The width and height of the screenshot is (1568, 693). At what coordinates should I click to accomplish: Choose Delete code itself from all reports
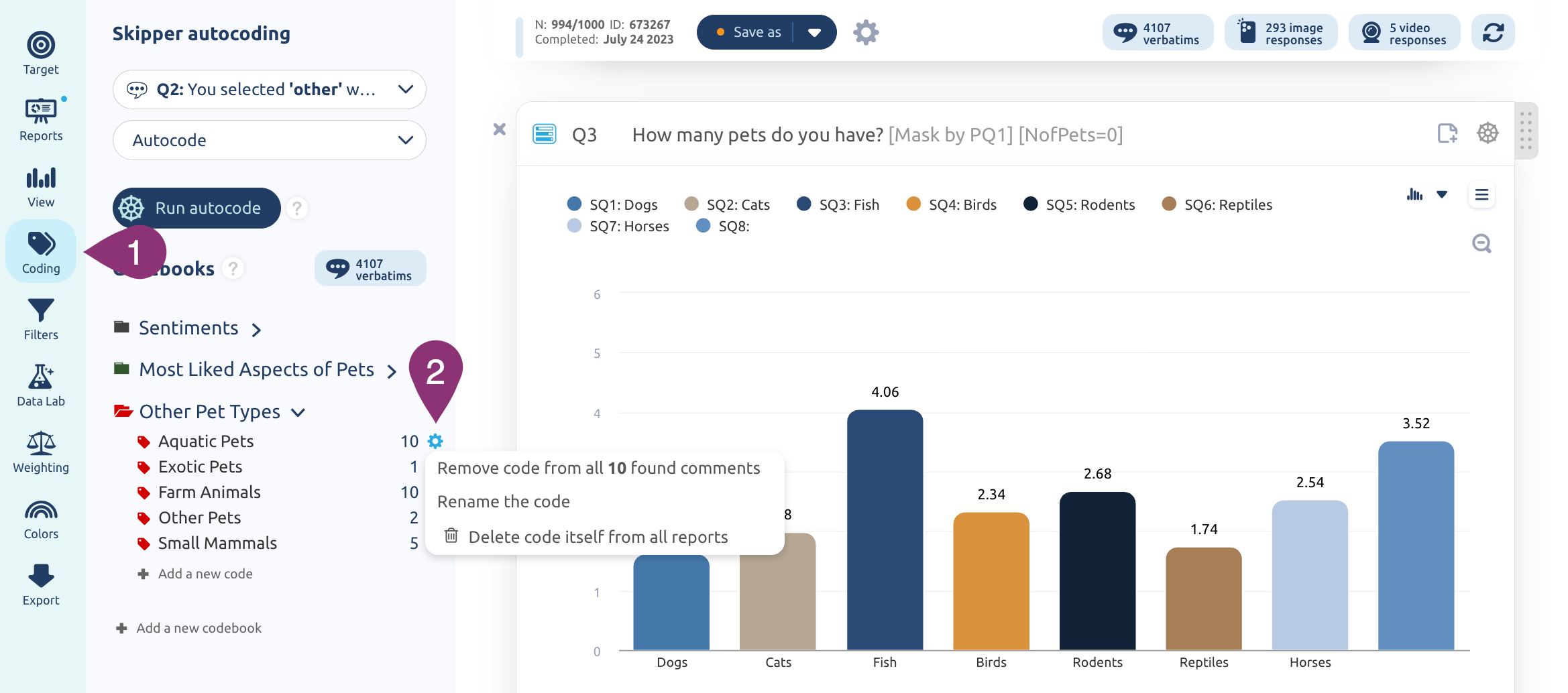tap(586, 537)
